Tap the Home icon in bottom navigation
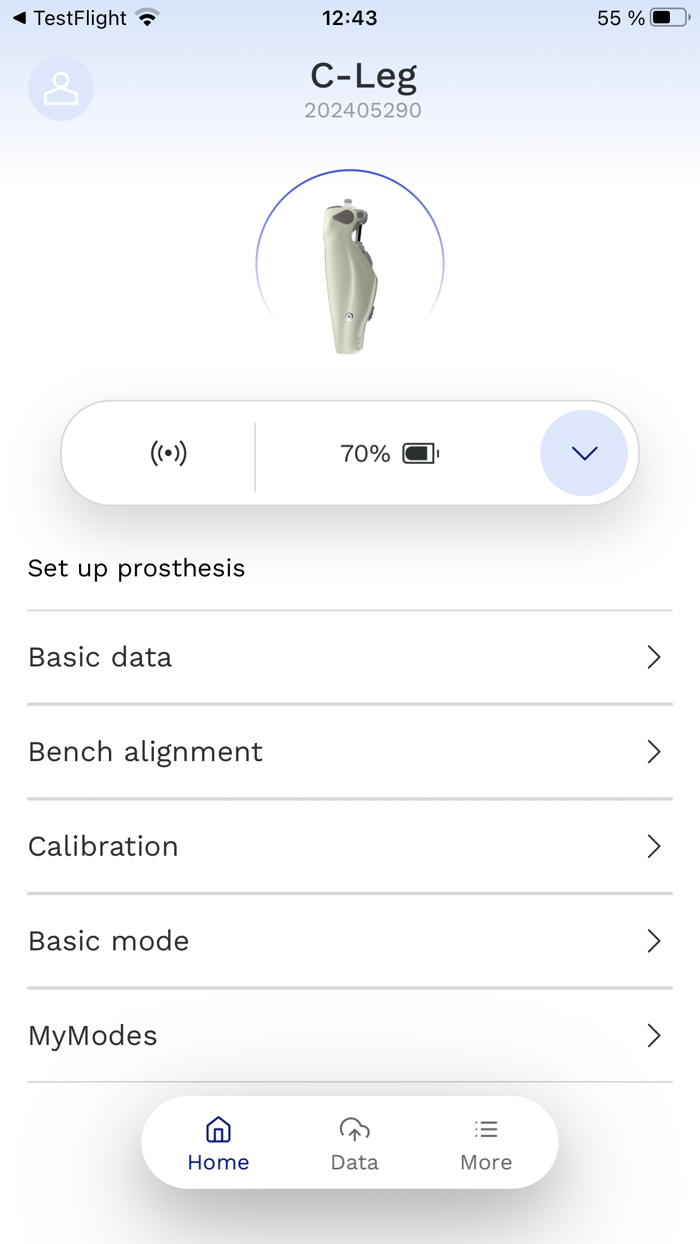 (x=218, y=1130)
